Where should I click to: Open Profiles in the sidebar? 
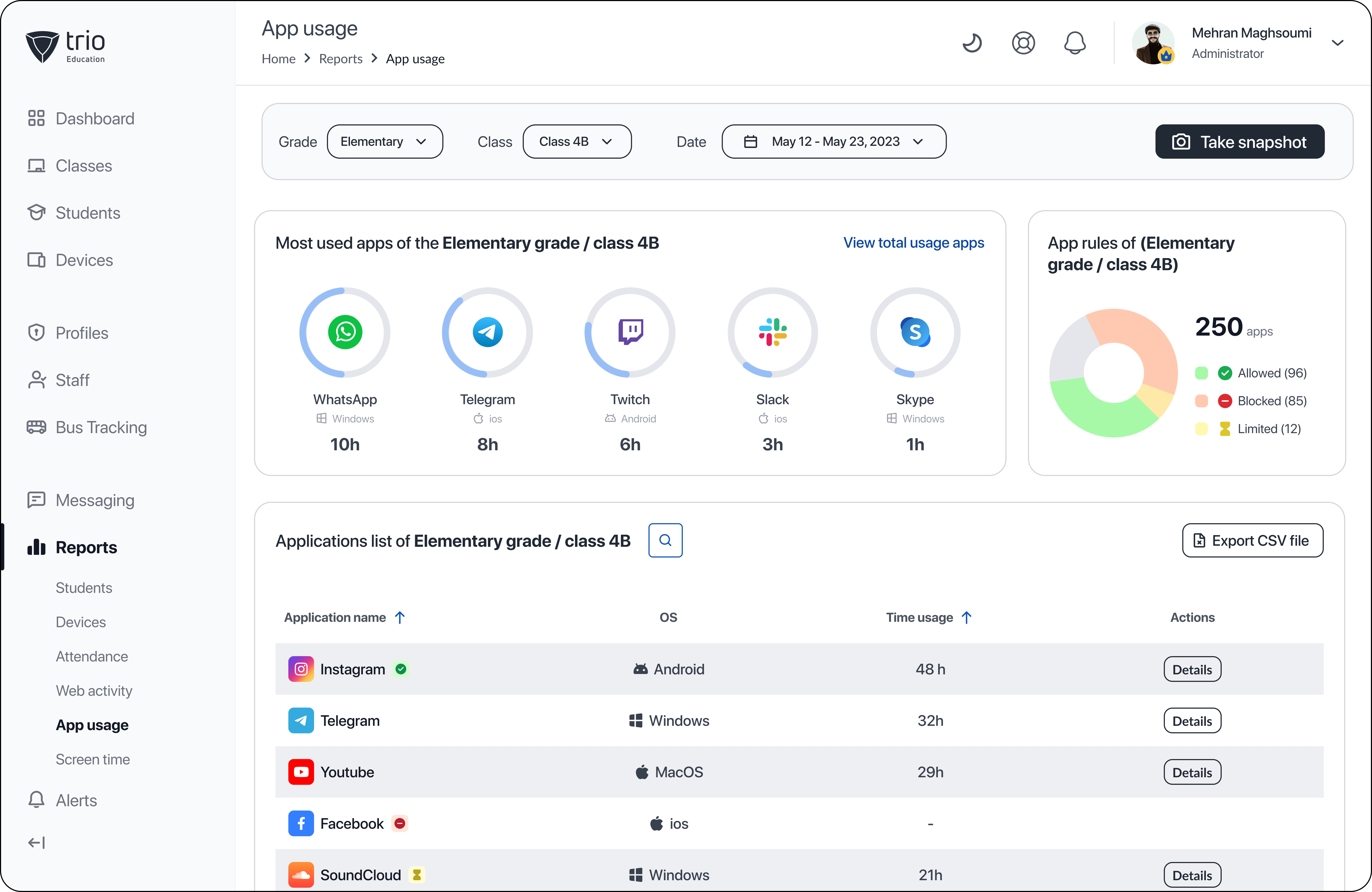point(68,333)
